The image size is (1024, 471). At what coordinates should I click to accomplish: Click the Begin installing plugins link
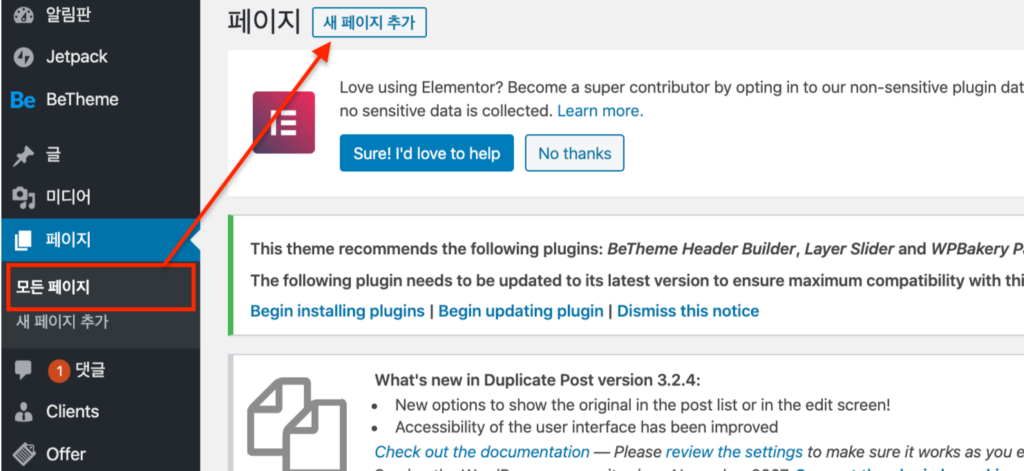pos(337,311)
